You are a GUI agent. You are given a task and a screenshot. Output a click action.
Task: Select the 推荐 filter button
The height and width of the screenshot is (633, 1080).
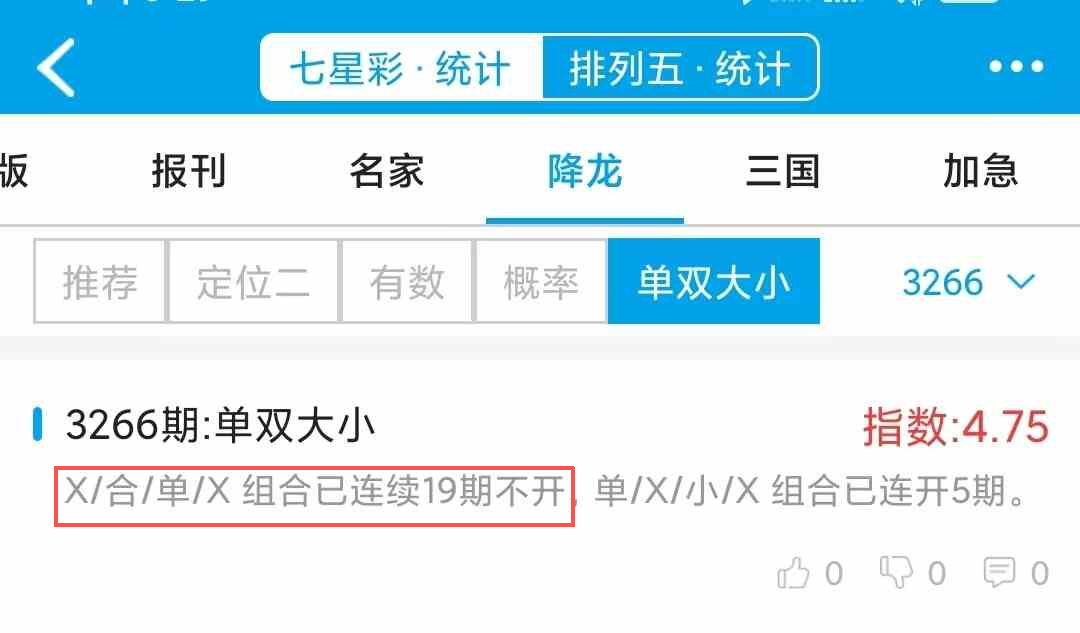click(x=100, y=281)
